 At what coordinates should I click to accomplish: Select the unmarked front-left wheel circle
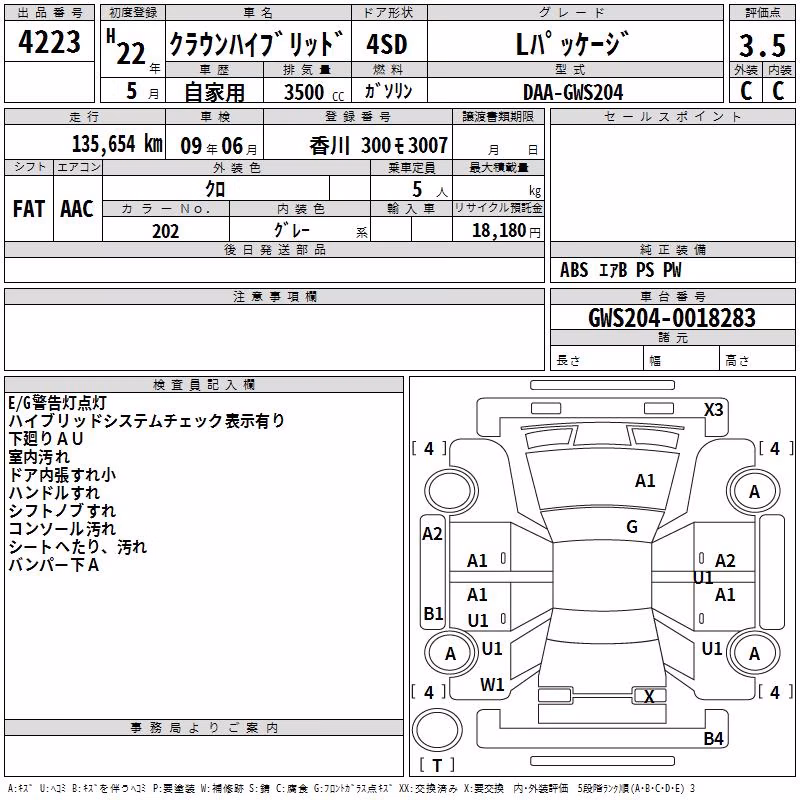click(450, 491)
